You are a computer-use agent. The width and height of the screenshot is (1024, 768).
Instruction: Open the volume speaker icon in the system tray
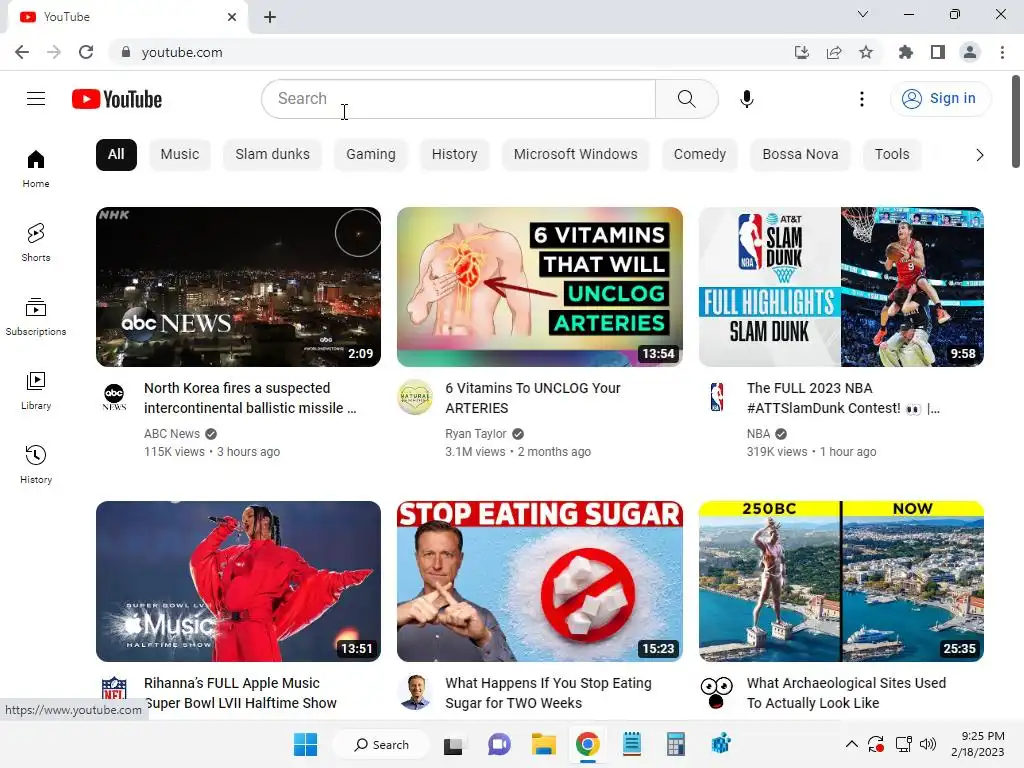pos(927,744)
